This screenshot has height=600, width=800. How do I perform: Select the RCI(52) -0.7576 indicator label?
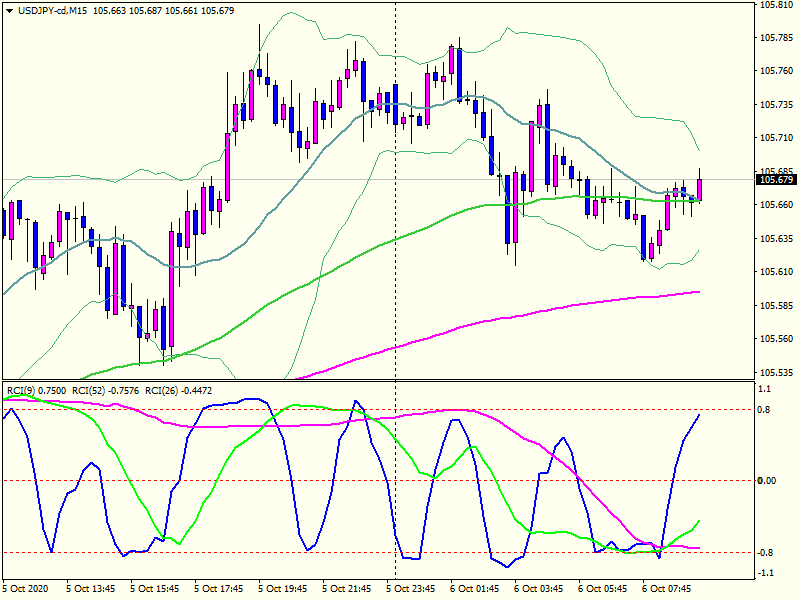(106, 391)
